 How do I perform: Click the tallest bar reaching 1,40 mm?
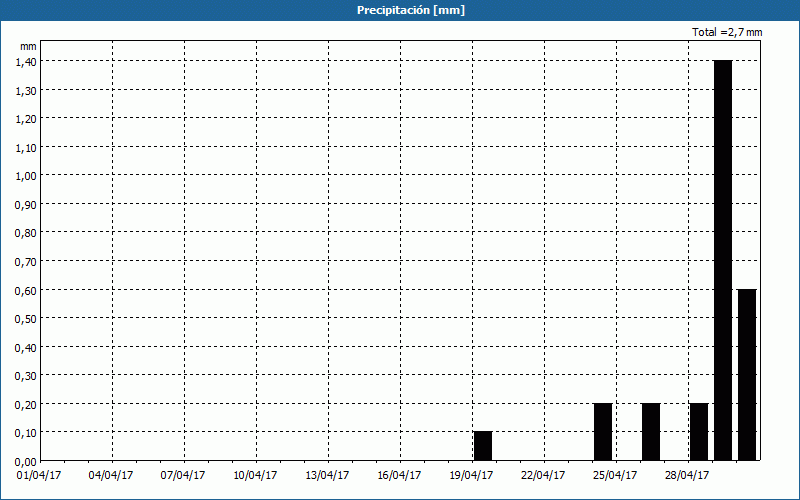[723, 260]
